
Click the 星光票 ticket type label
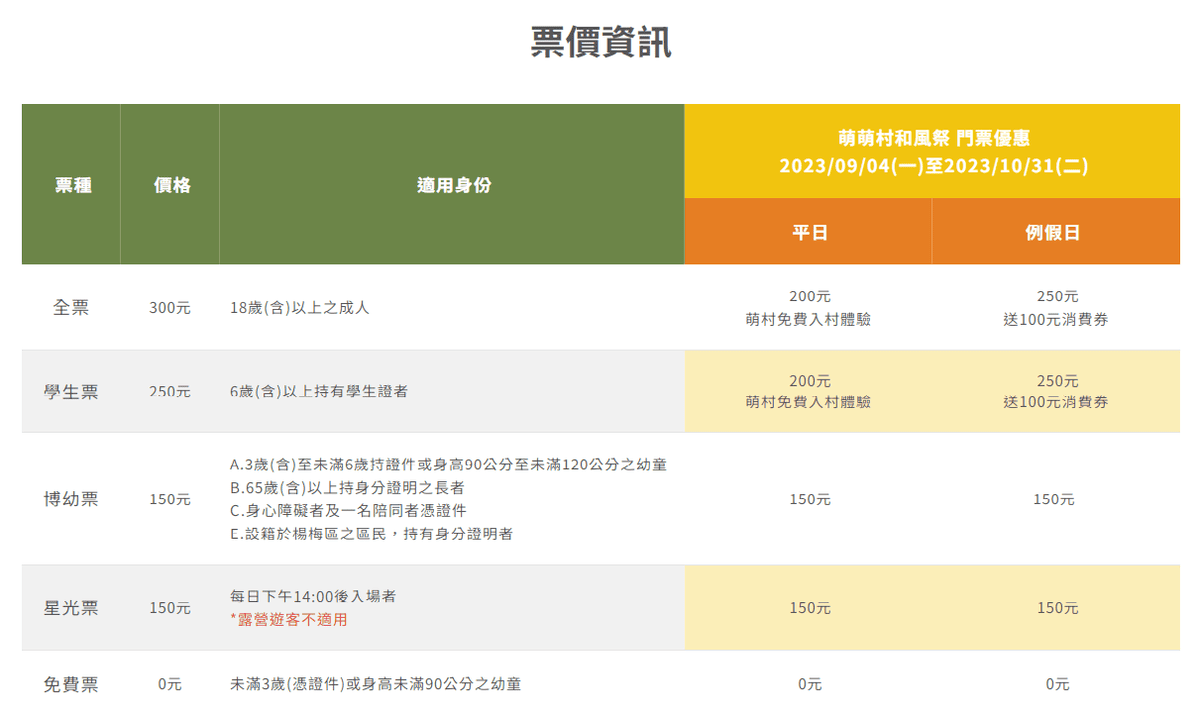pyautogui.click(x=71, y=608)
